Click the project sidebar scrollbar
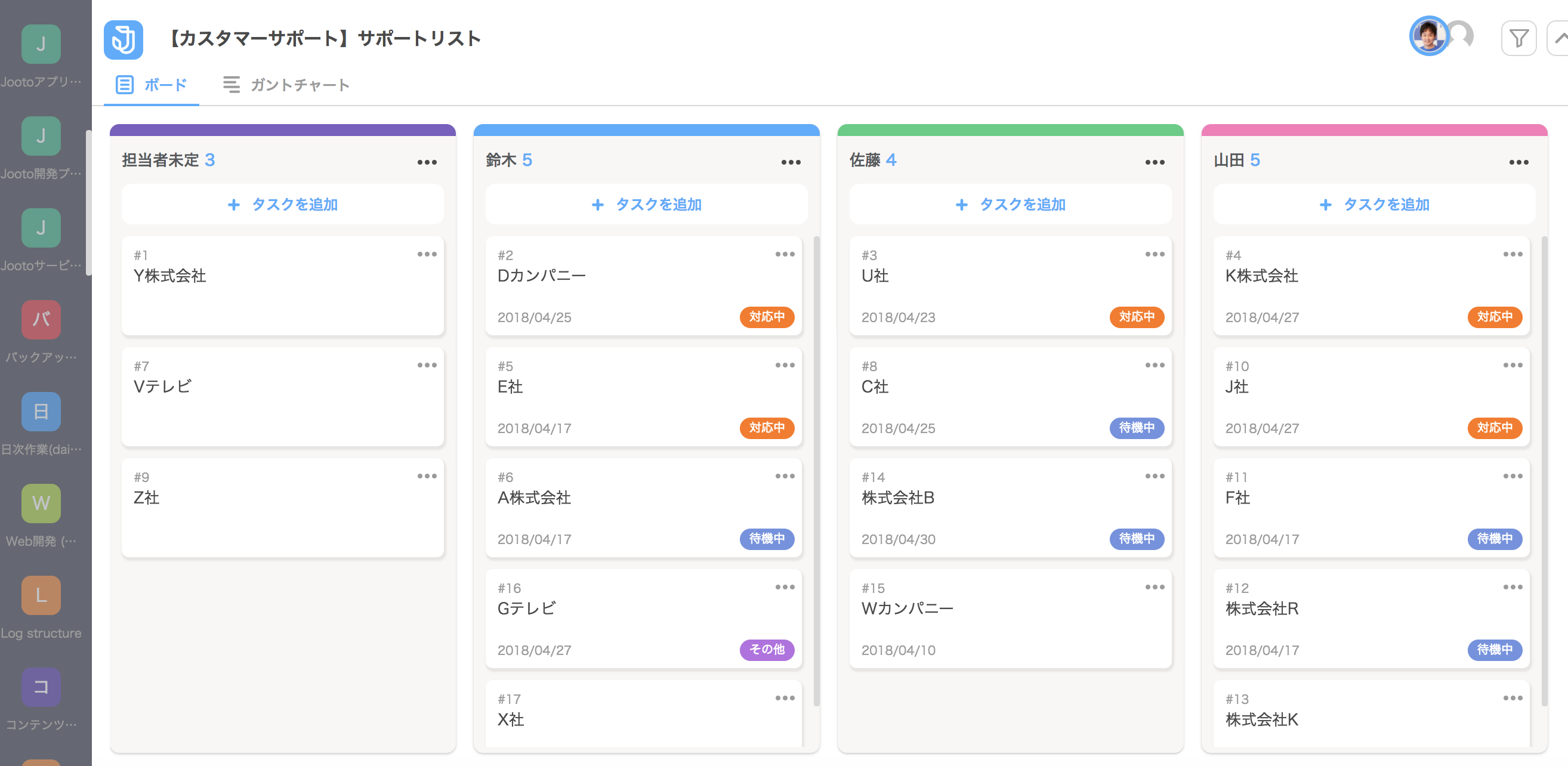This screenshot has height=766, width=1568. tap(89, 203)
